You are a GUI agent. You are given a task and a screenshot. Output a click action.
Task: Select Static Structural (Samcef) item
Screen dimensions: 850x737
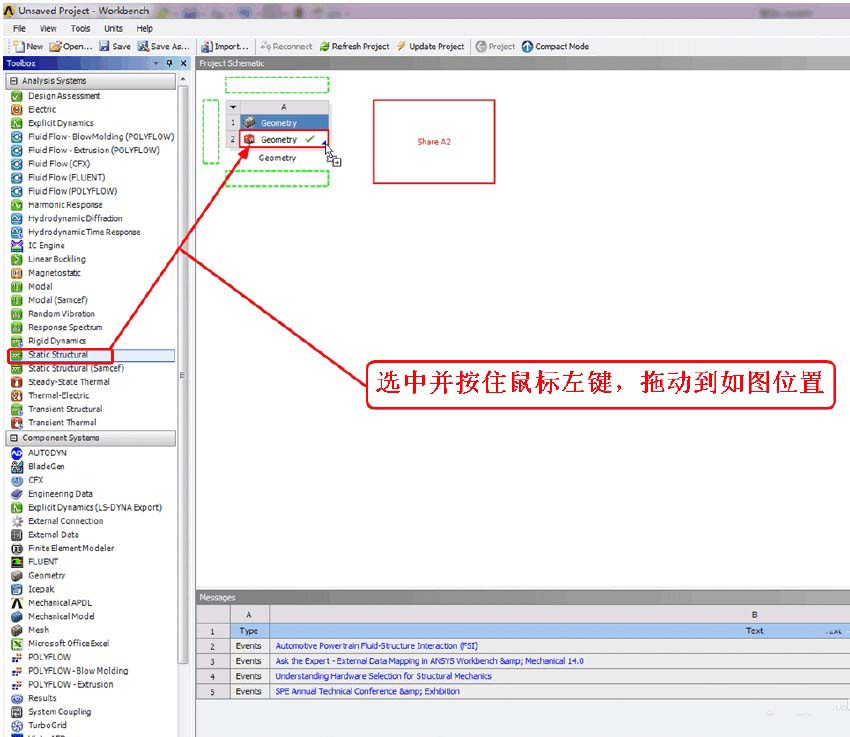(x=76, y=368)
